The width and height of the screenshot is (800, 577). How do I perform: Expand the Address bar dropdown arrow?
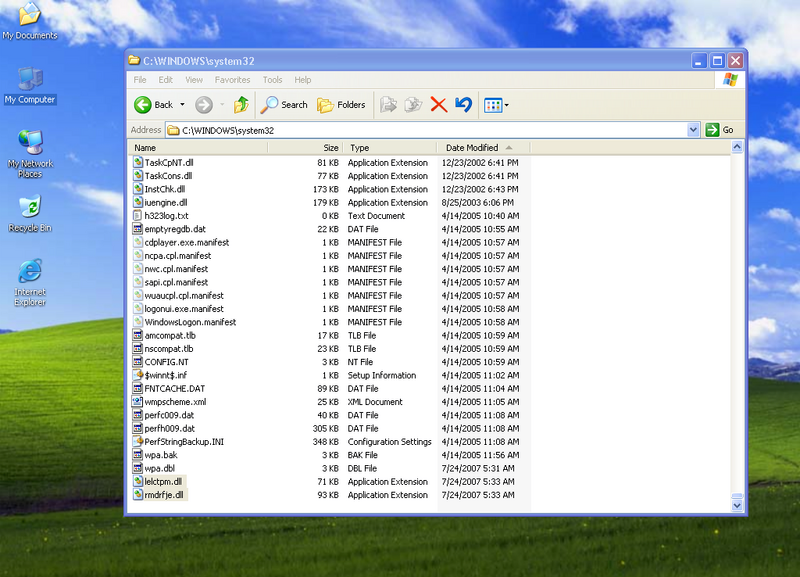(693, 130)
